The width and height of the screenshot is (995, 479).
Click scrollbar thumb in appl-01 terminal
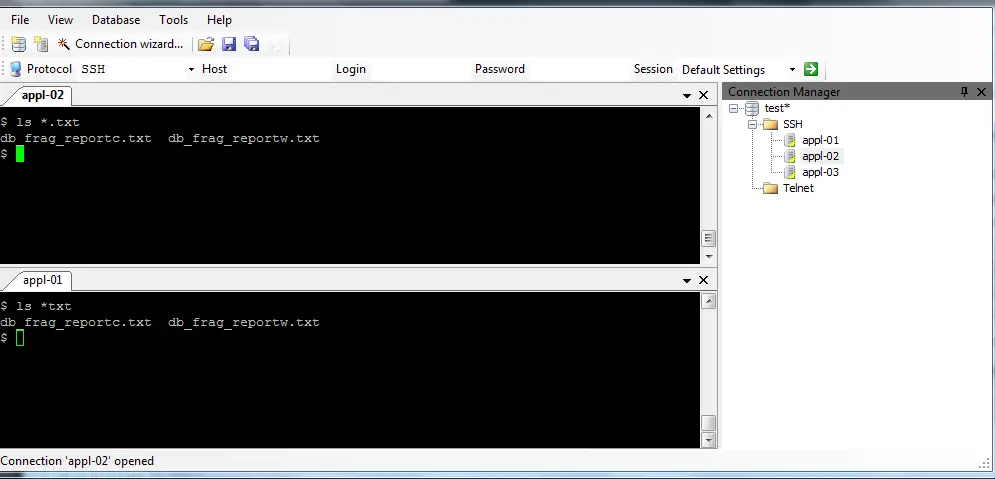point(709,423)
